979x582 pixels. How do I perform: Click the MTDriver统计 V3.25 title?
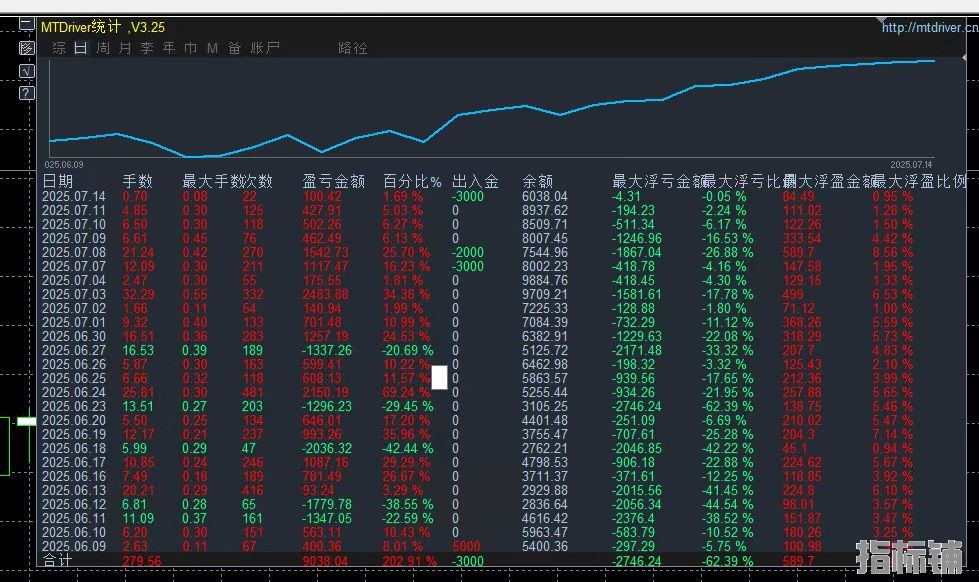coord(103,27)
